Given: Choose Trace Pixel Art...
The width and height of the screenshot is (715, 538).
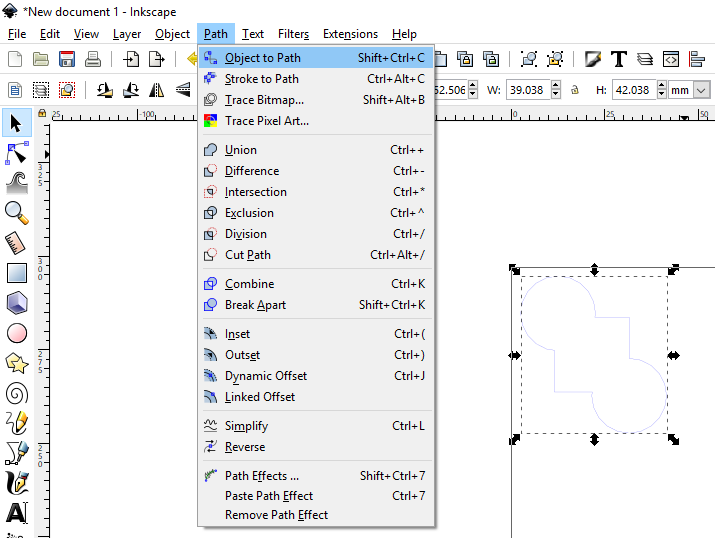Looking at the screenshot, I should pos(316,121).
